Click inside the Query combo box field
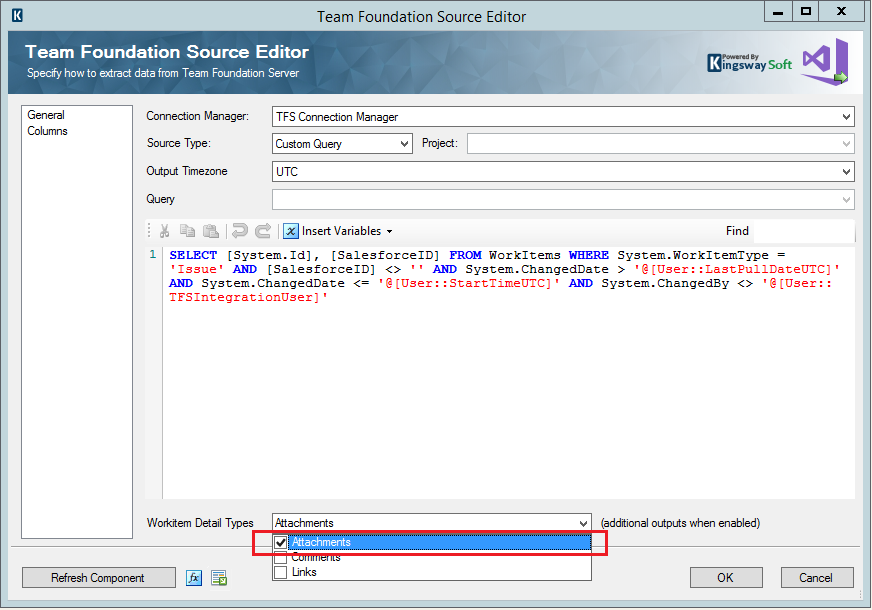The width and height of the screenshot is (872, 610). [x=500, y=198]
